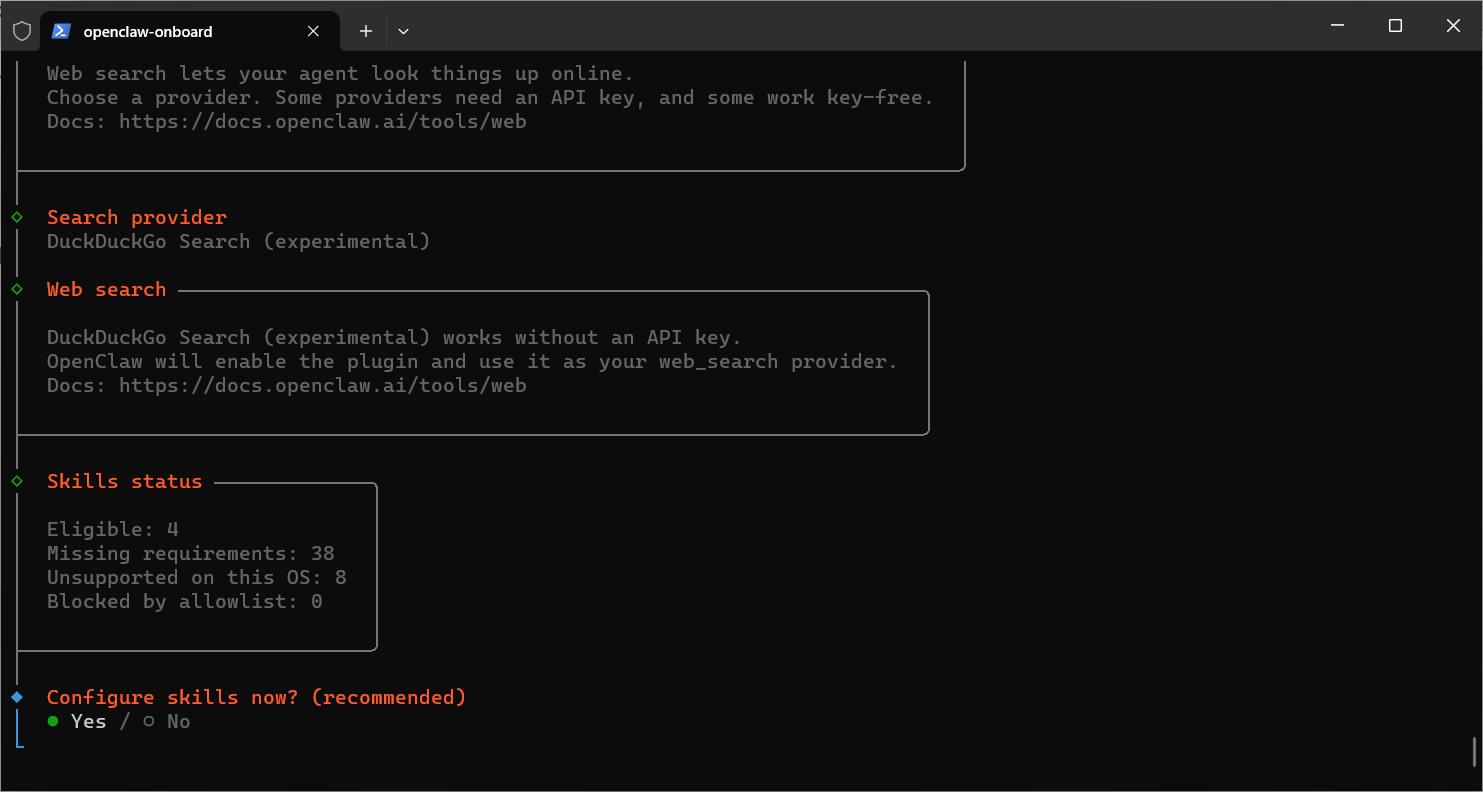Click the green diamond marker beside Web search
The width and height of the screenshot is (1483, 792).
[17, 289]
